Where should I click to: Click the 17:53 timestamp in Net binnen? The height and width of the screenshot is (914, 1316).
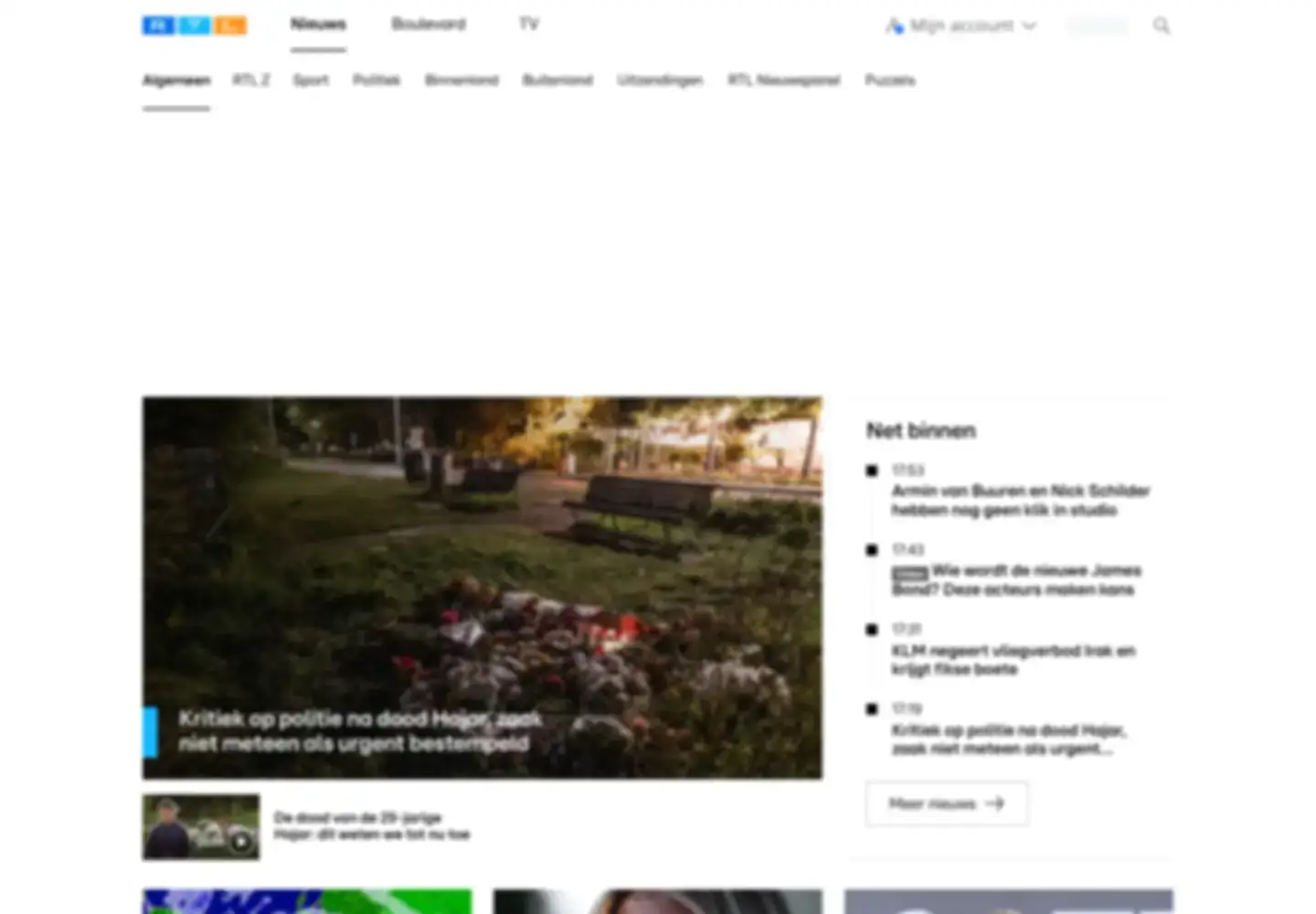[x=907, y=470]
